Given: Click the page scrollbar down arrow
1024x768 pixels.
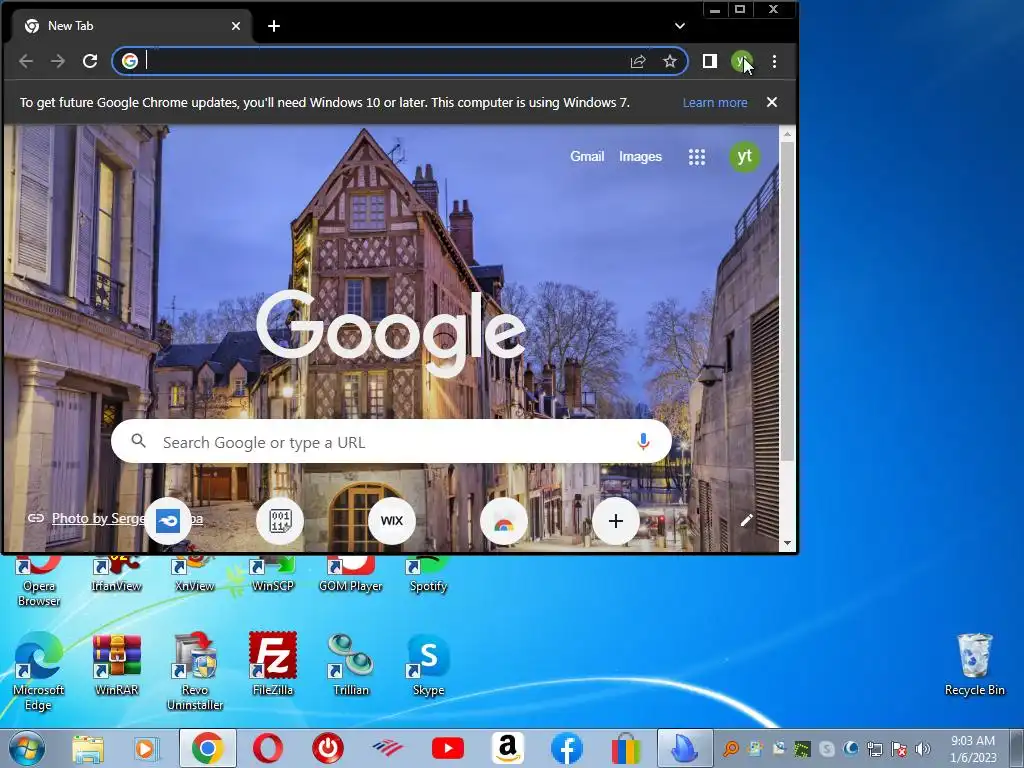Looking at the screenshot, I should coord(787,543).
